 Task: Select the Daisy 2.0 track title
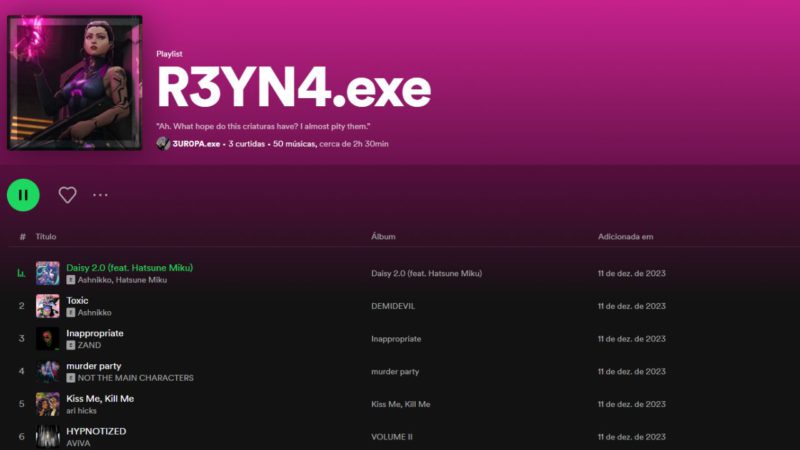click(x=130, y=268)
